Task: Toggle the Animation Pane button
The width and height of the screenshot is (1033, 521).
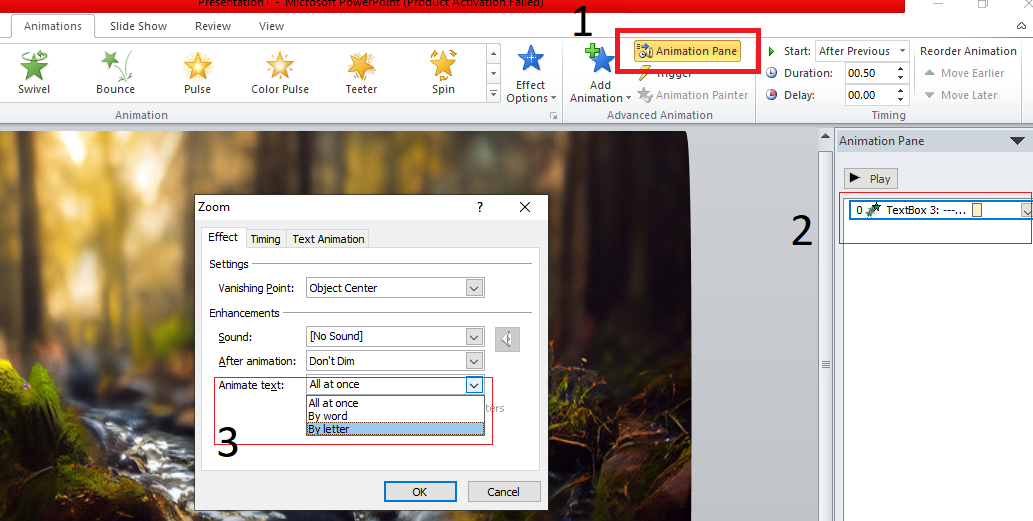Action: tap(688, 51)
